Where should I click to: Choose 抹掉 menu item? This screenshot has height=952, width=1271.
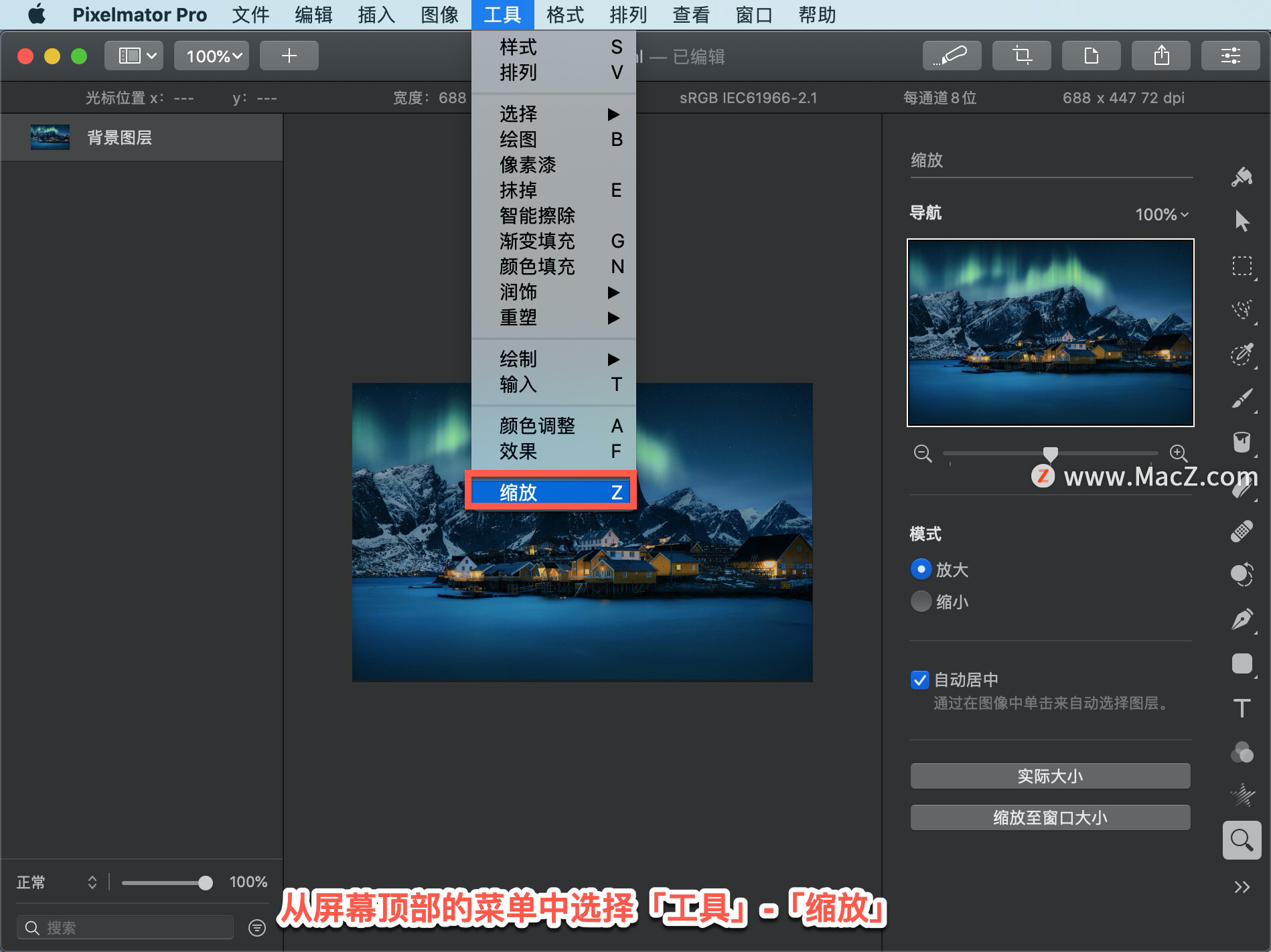[x=554, y=190]
